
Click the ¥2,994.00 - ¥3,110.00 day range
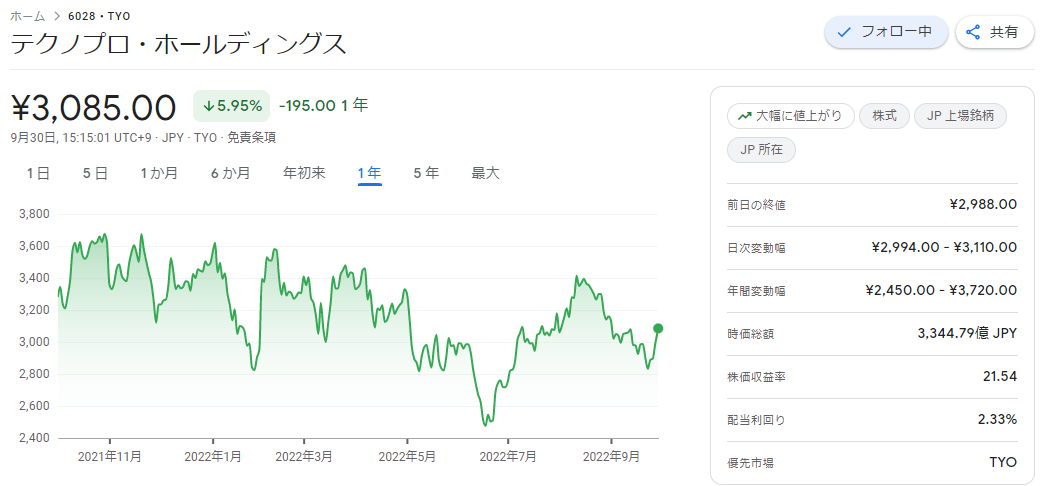pos(945,248)
